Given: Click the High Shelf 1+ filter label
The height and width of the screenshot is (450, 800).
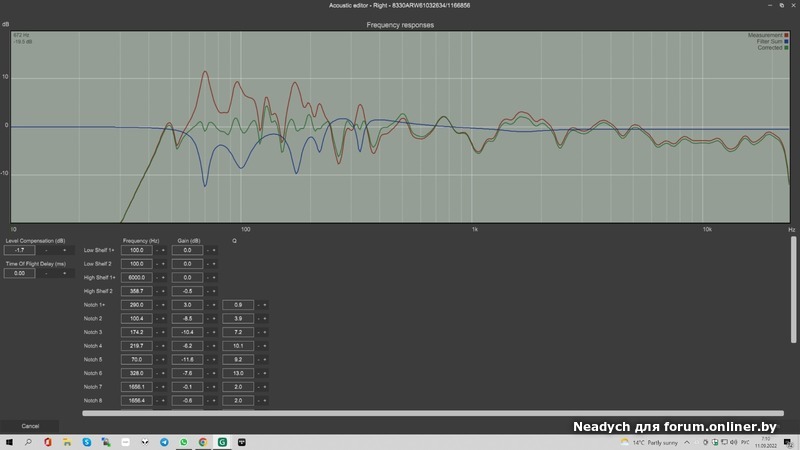Looking at the screenshot, I should tap(99, 278).
